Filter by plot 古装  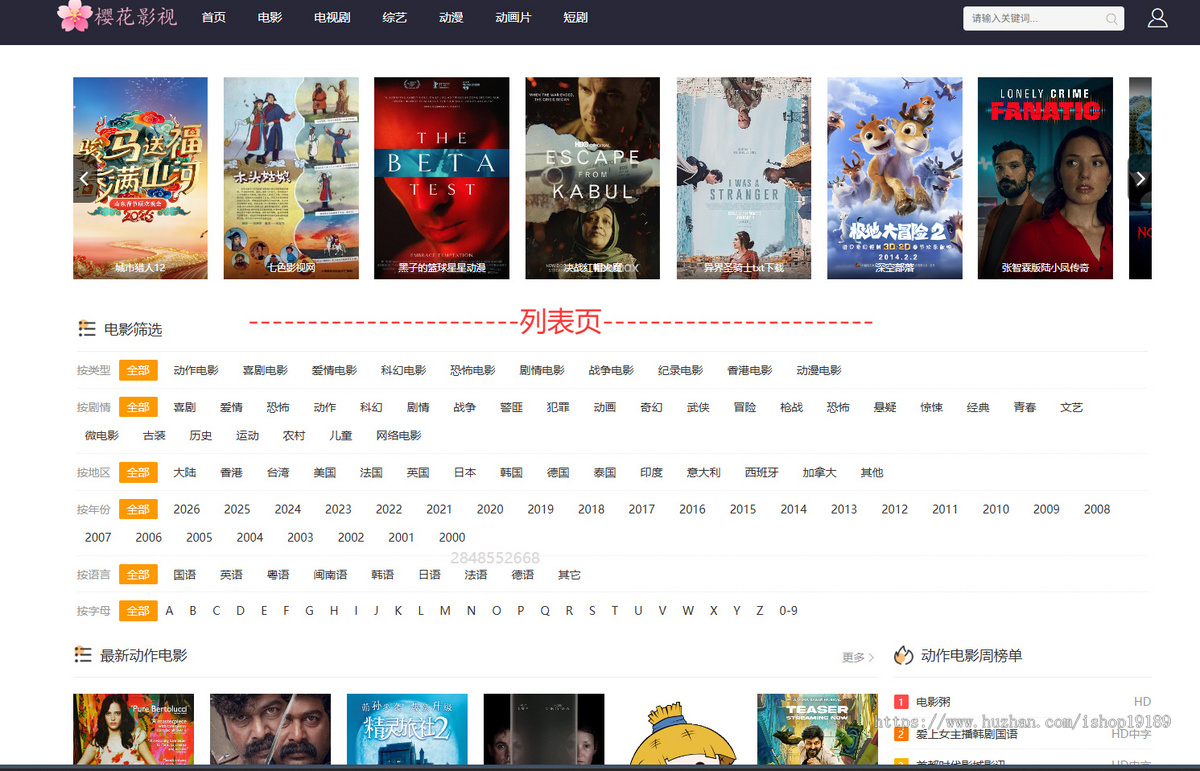(154, 435)
